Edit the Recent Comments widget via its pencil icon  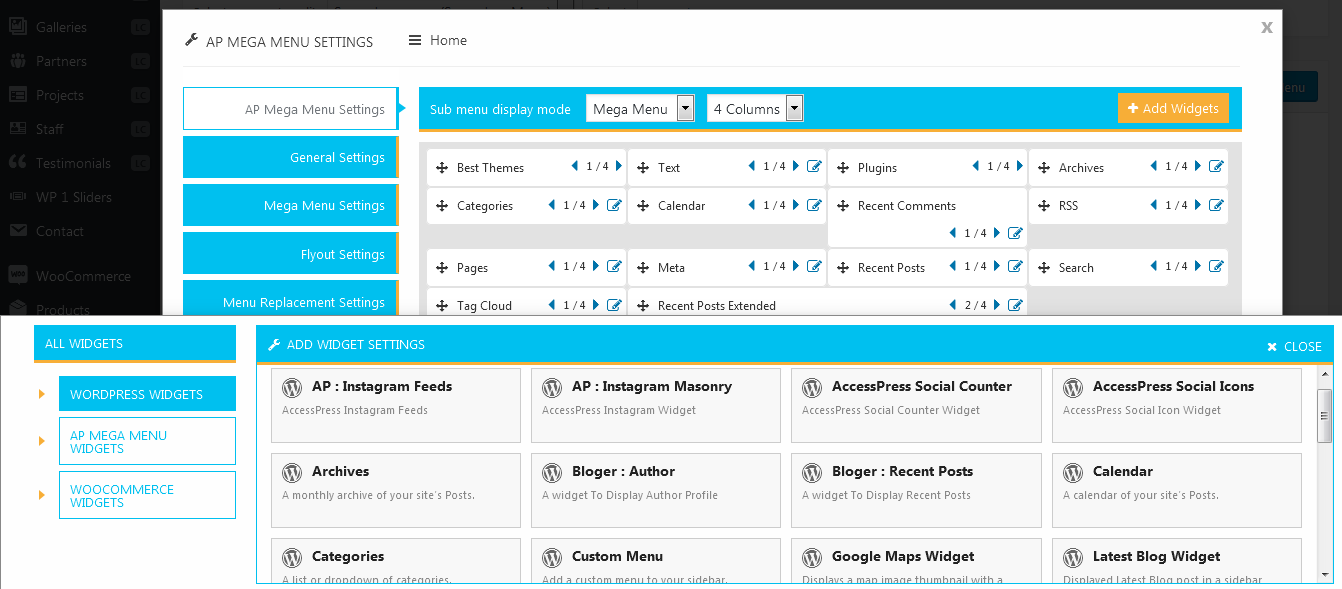coord(1015,233)
